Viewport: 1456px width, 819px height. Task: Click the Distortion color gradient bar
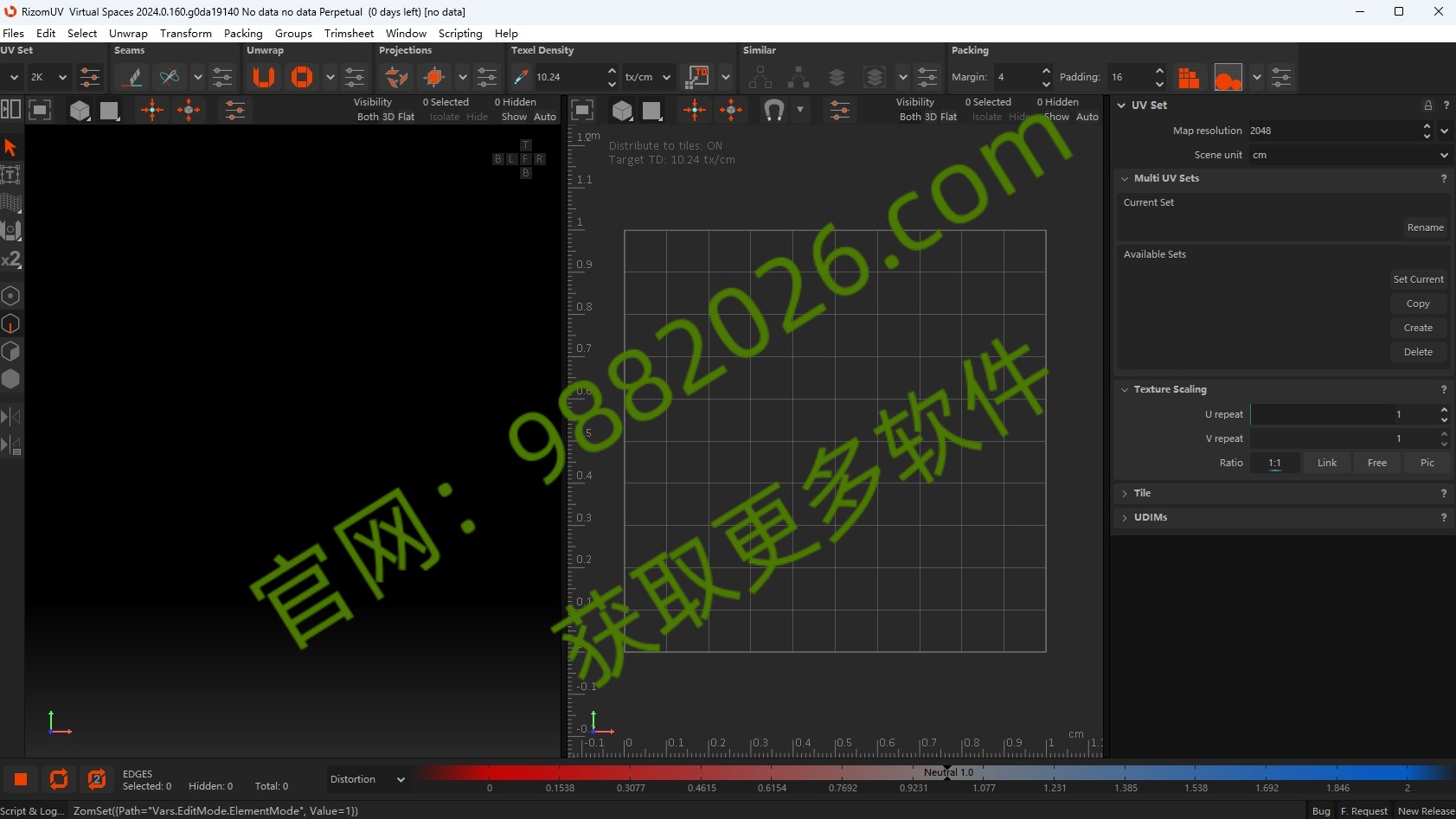point(934,772)
